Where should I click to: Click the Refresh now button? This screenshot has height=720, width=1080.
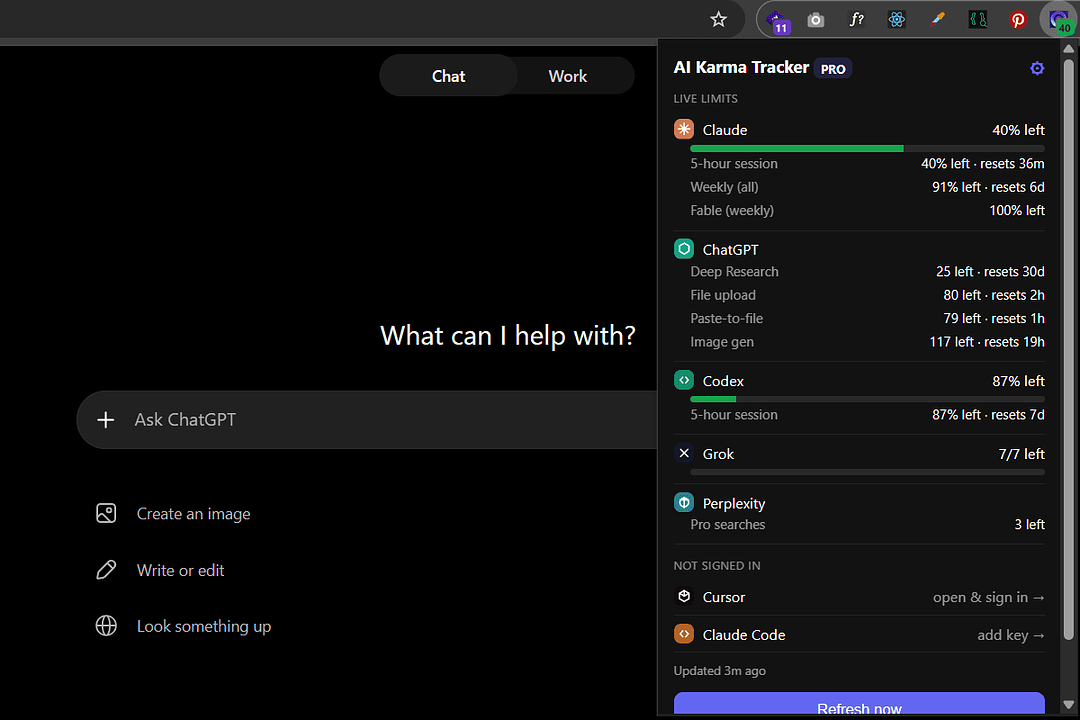pos(859,704)
